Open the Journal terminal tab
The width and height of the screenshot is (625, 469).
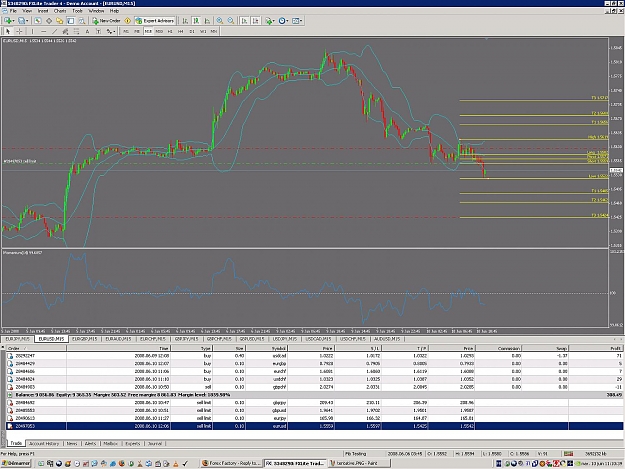point(155,443)
